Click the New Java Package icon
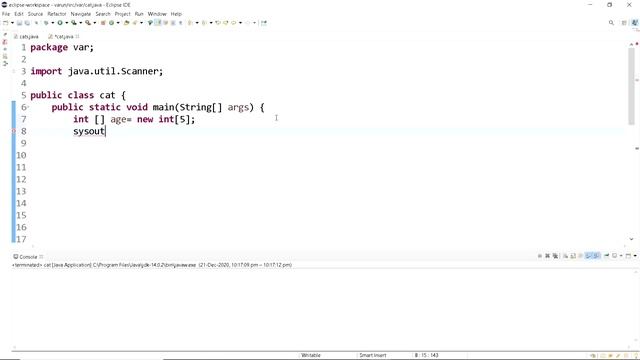Viewport: 640px width, 360px height. click(x=103, y=23)
